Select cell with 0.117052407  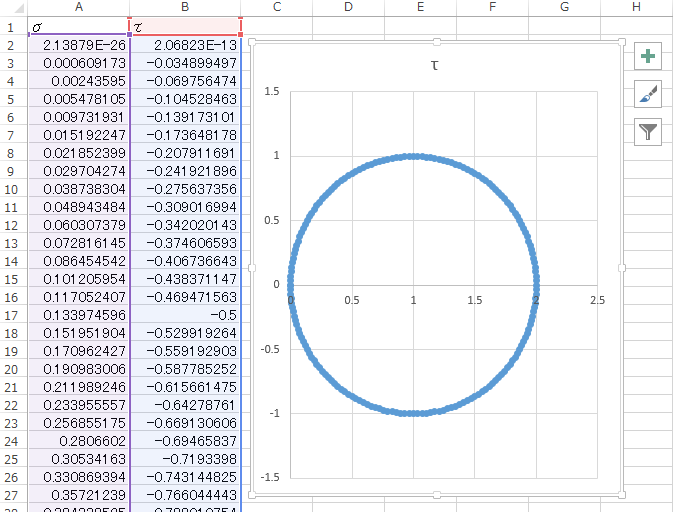[79, 297]
